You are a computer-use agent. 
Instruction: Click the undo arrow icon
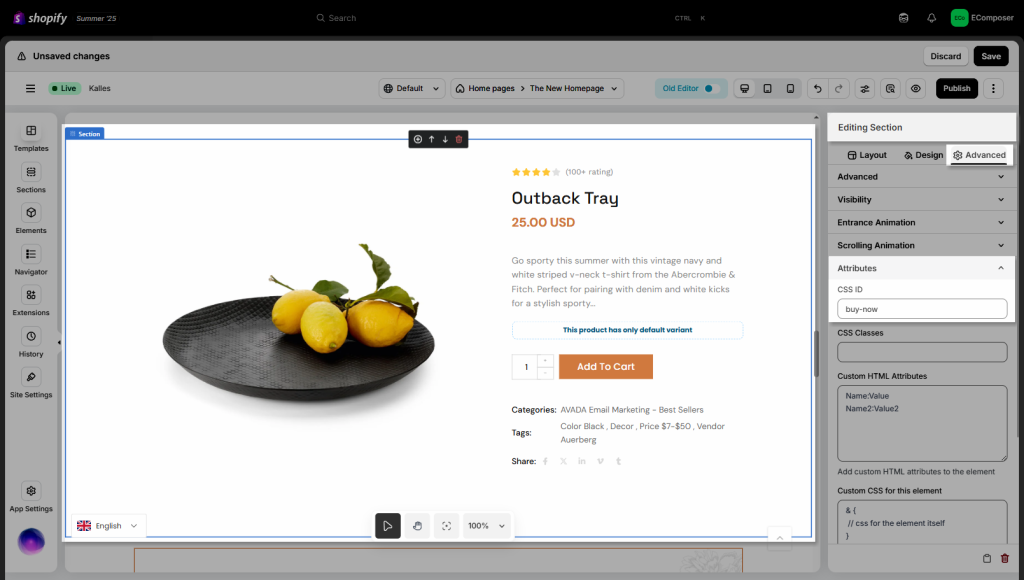pyautogui.click(x=817, y=89)
